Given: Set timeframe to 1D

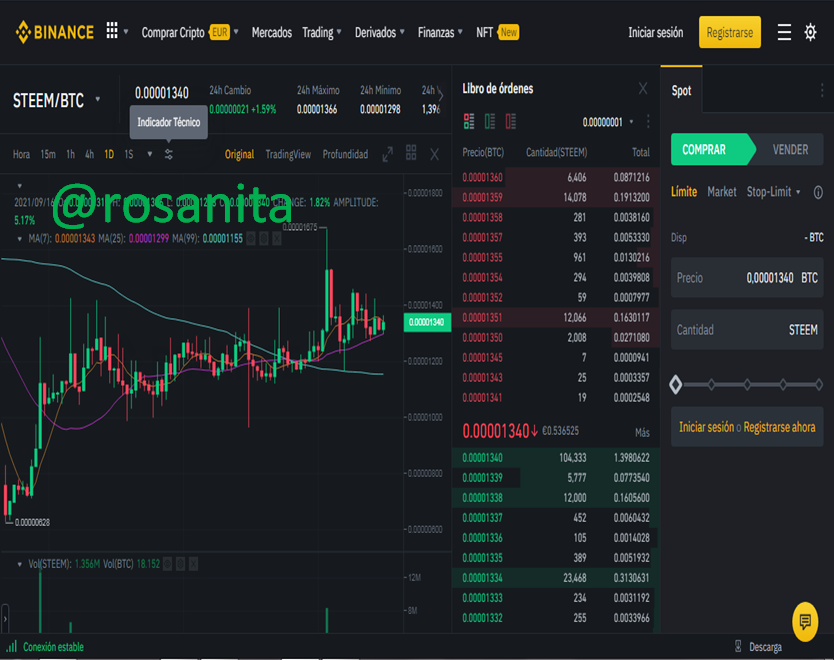Looking at the screenshot, I should point(109,155).
